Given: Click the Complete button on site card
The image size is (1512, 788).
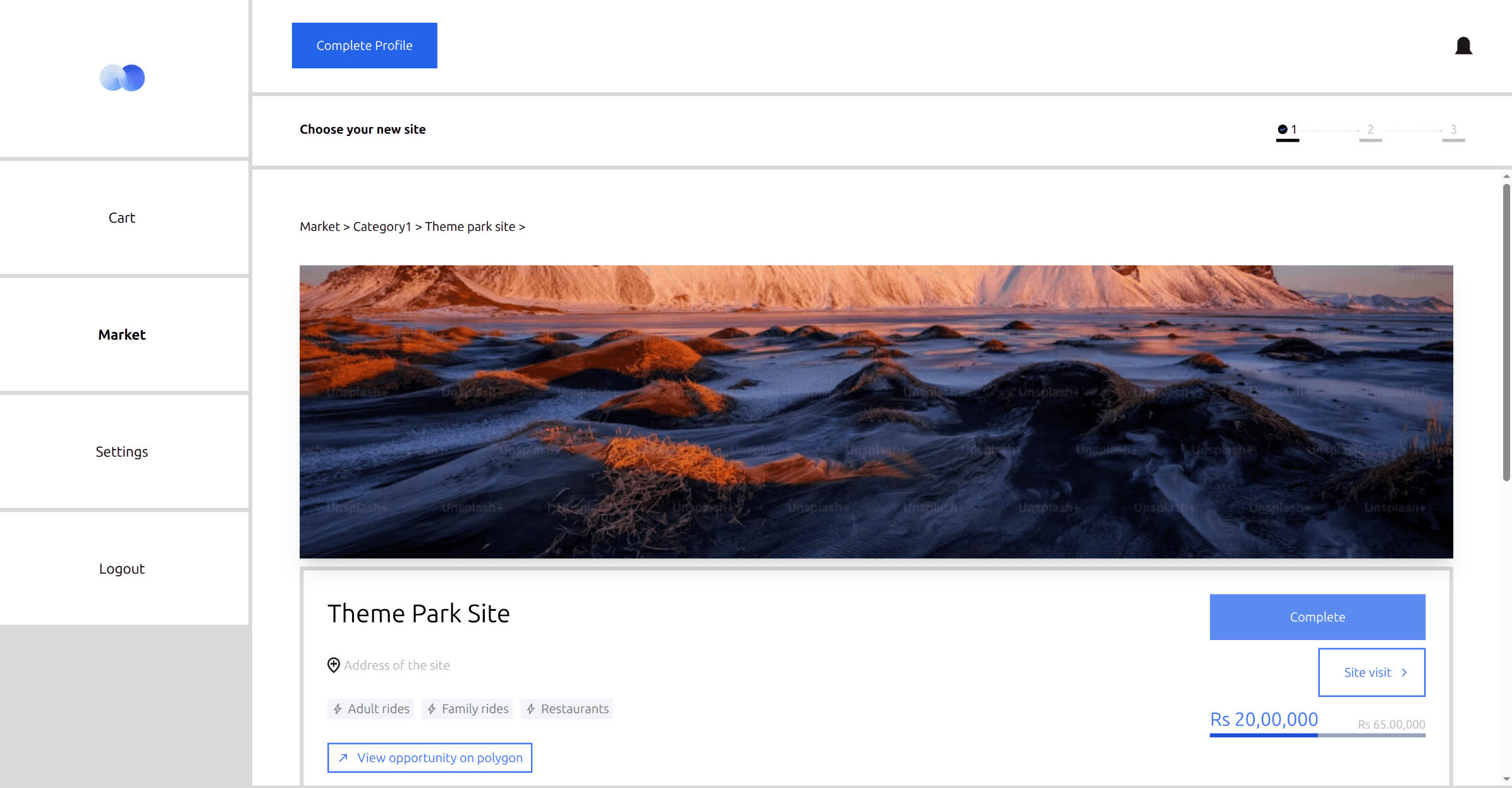Looking at the screenshot, I should (1317, 617).
